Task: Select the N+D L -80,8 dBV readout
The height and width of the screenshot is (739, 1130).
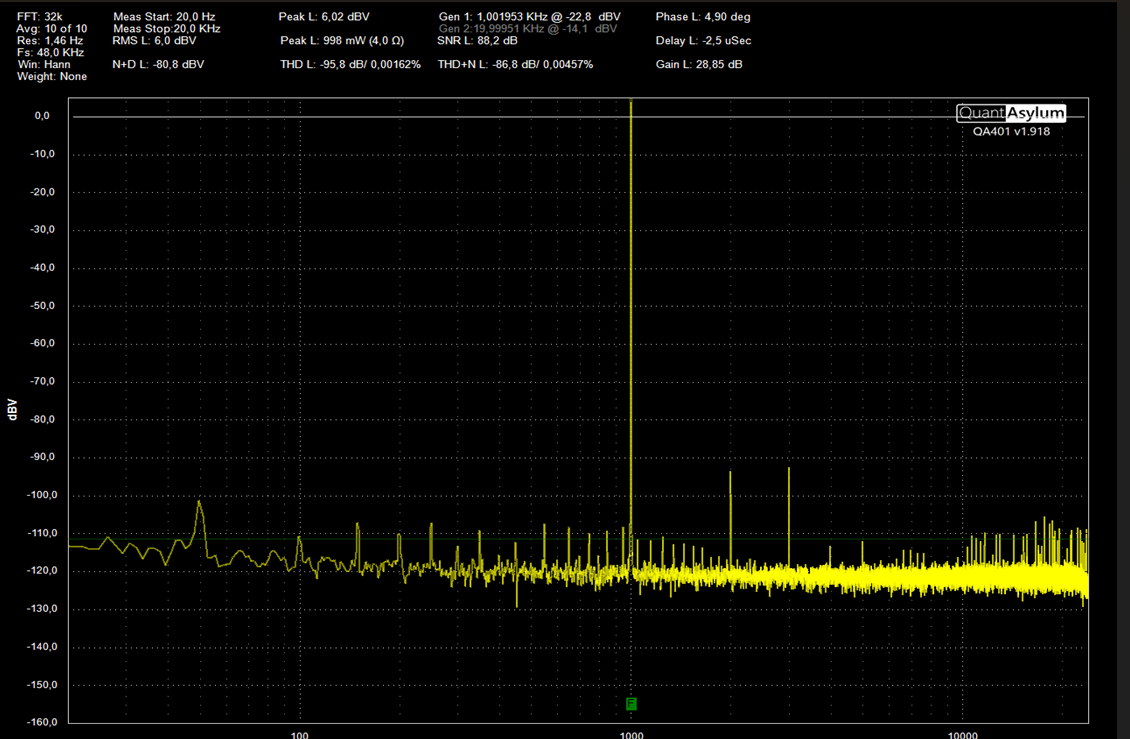Action: (159, 64)
